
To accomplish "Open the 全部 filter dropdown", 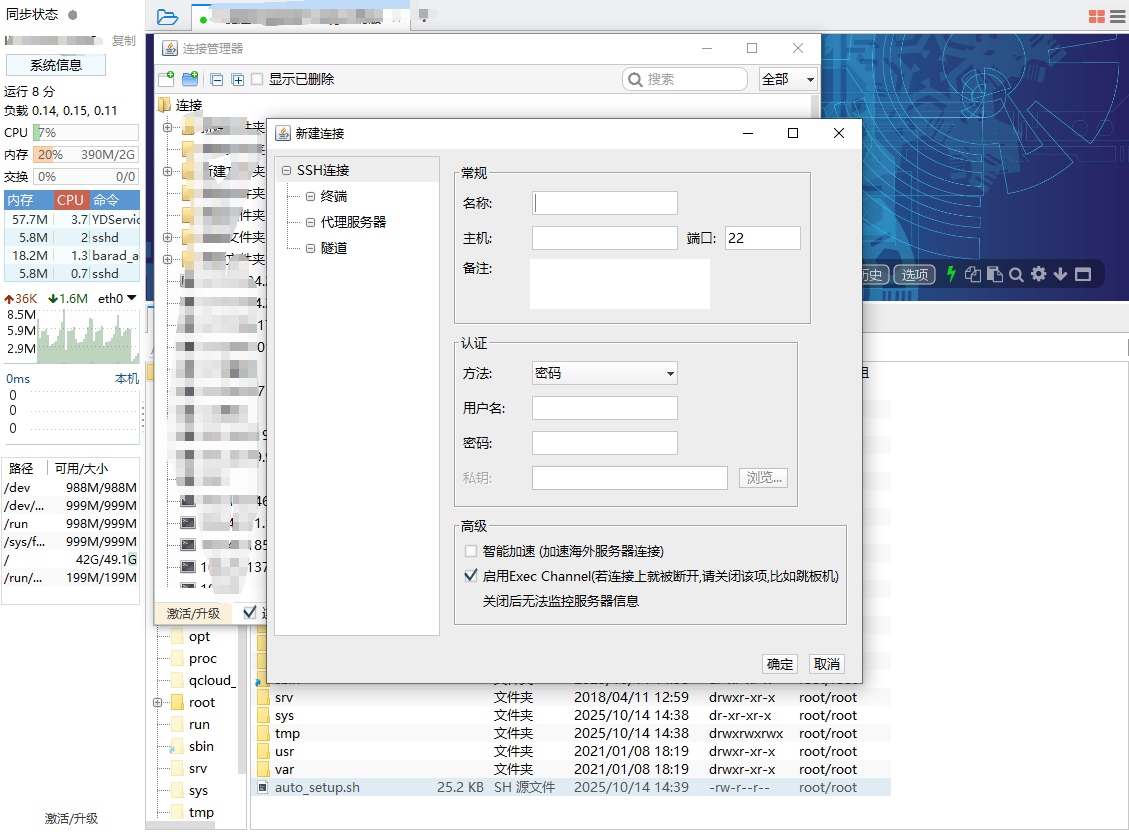I will 789,79.
